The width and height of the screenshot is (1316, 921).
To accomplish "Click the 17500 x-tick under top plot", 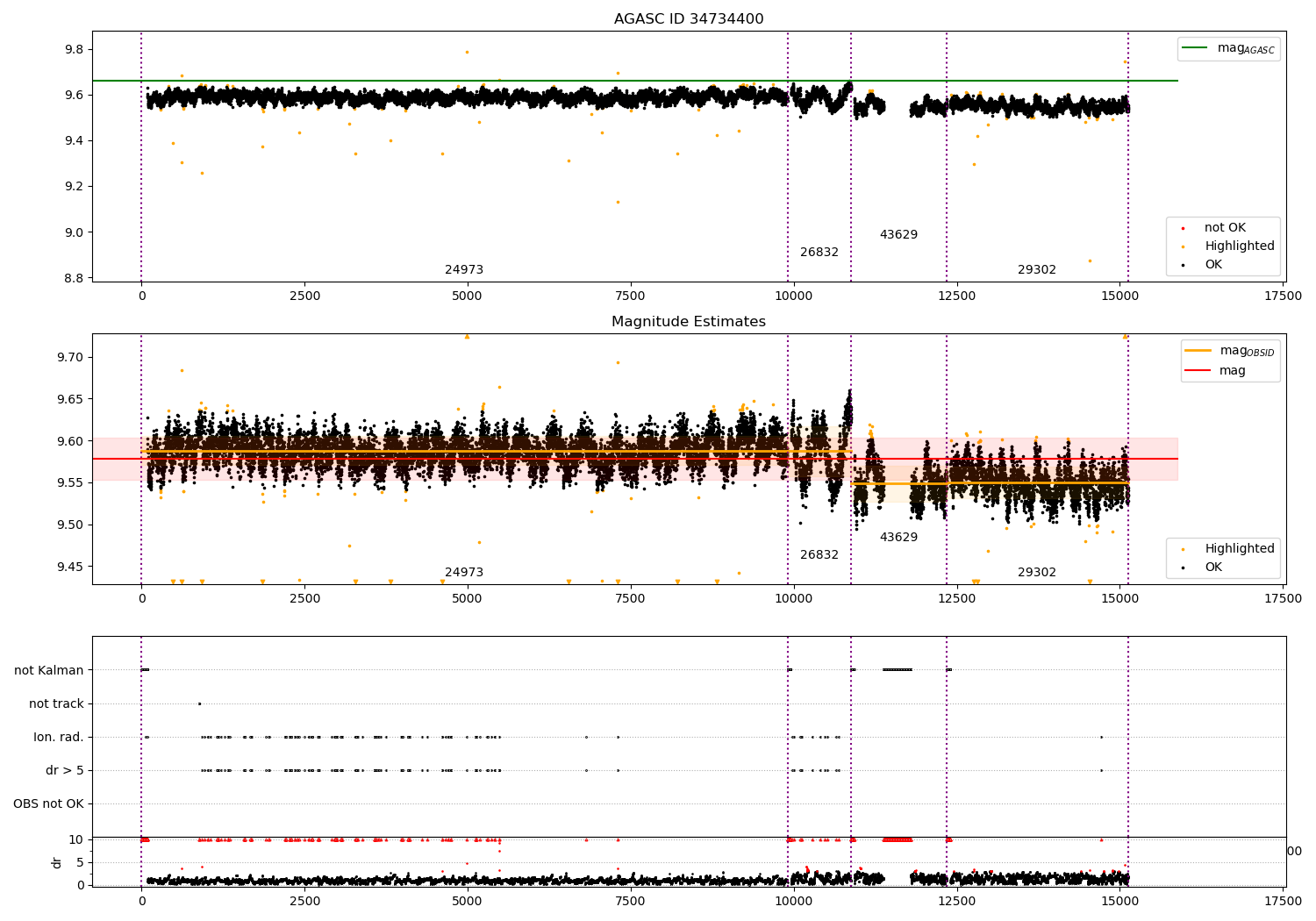I will 1283,296.
